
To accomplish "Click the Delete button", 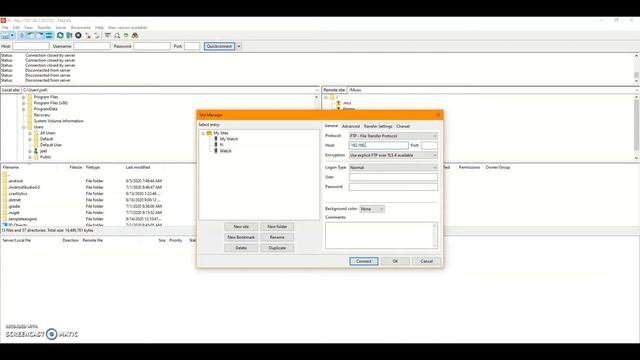I will point(241,248).
